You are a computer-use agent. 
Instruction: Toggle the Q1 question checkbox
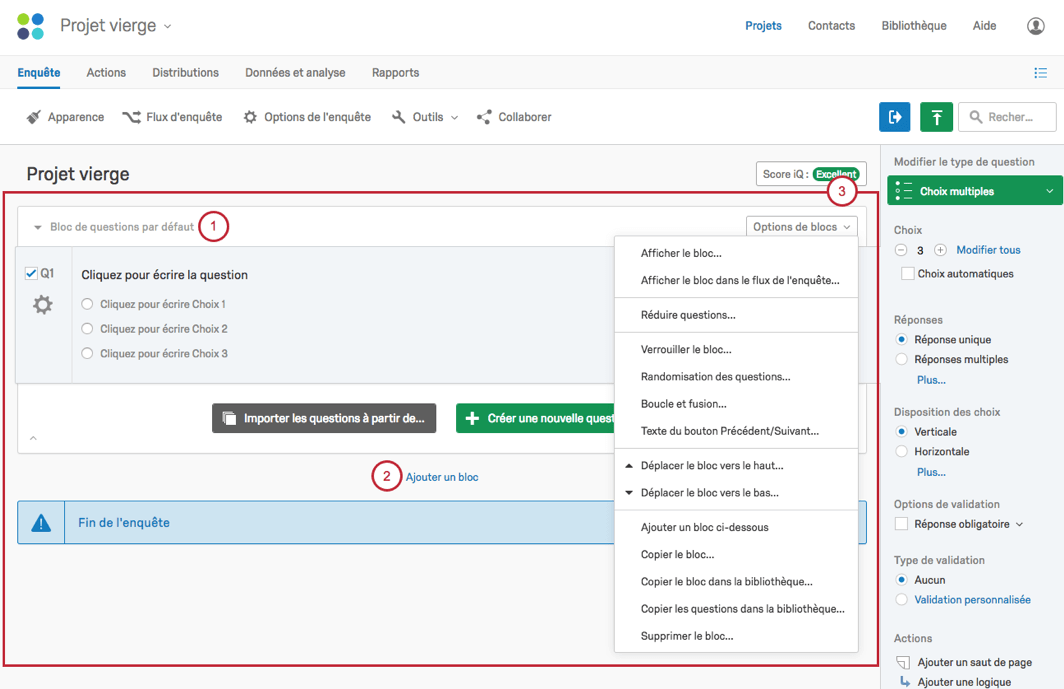click(x=31, y=274)
